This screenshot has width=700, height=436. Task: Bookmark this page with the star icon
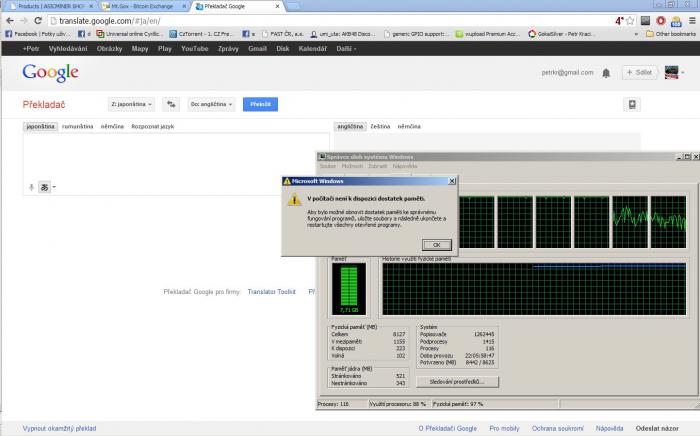(630, 21)
